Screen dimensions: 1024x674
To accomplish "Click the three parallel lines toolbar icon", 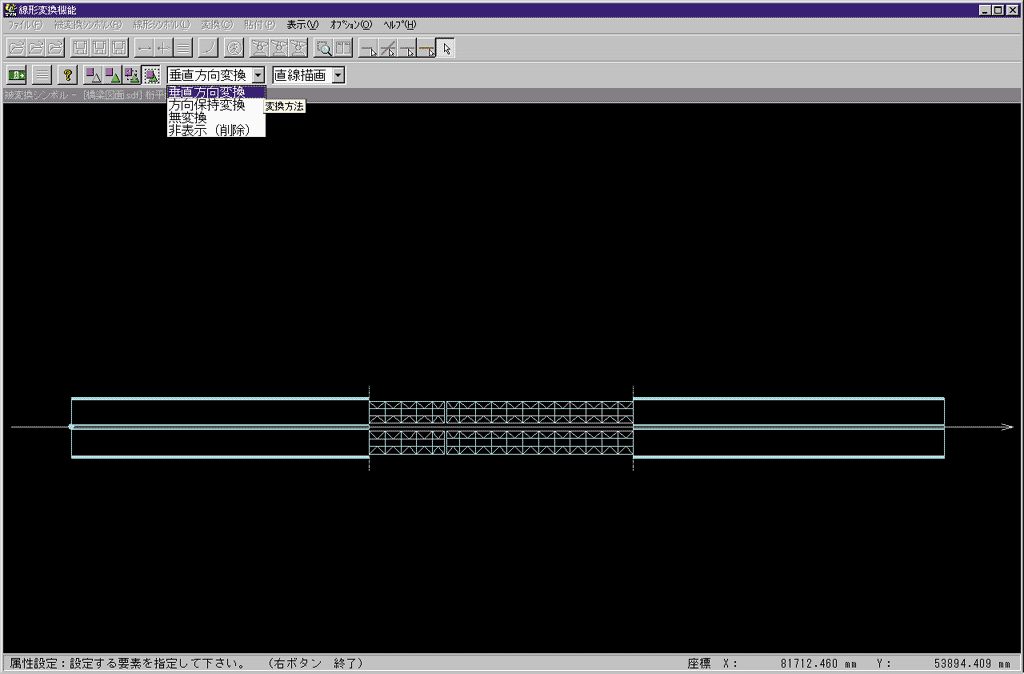I will (x=183, y=48).
